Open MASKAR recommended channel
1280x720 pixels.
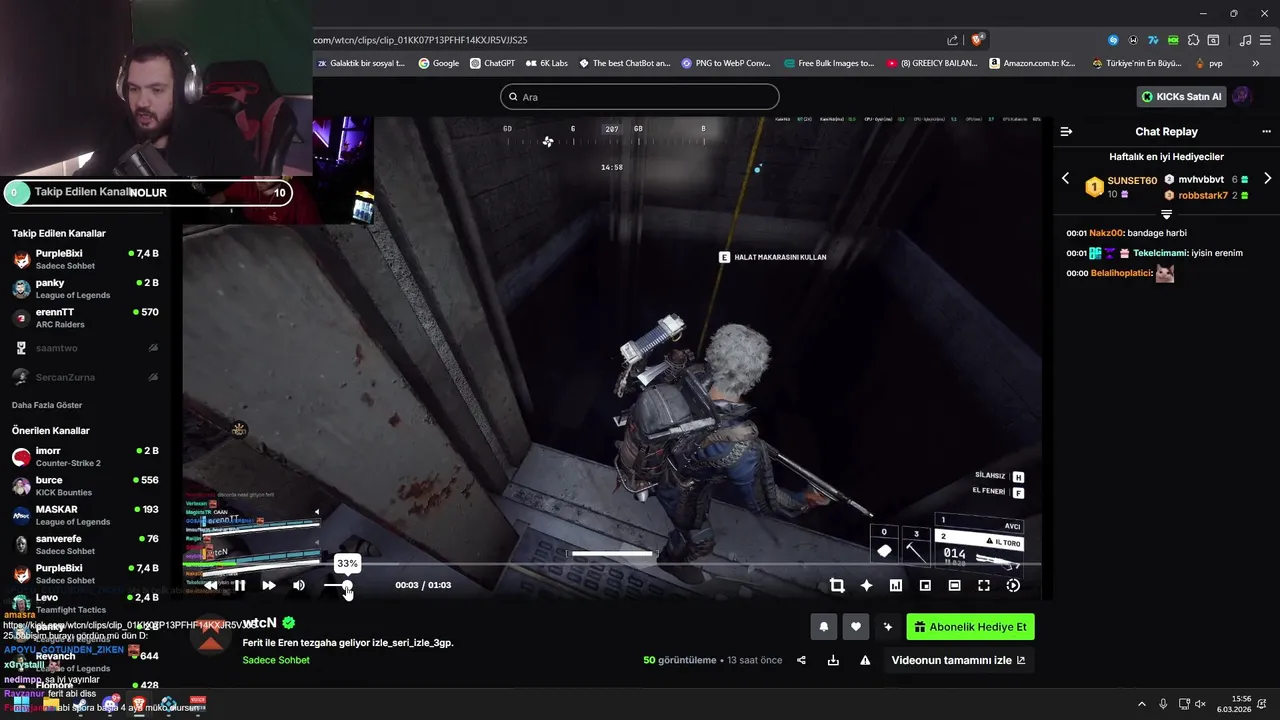(85, 515)
